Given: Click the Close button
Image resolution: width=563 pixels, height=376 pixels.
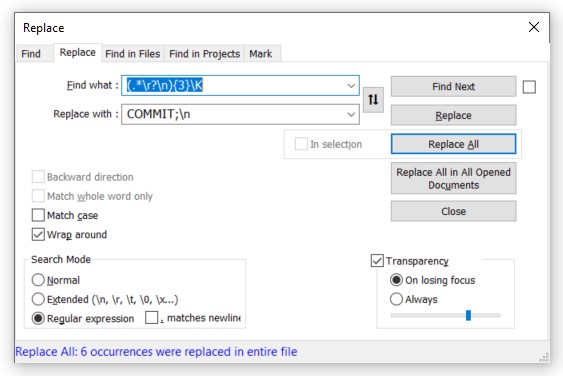Looking at the screenshot, I should pos(453,211).
